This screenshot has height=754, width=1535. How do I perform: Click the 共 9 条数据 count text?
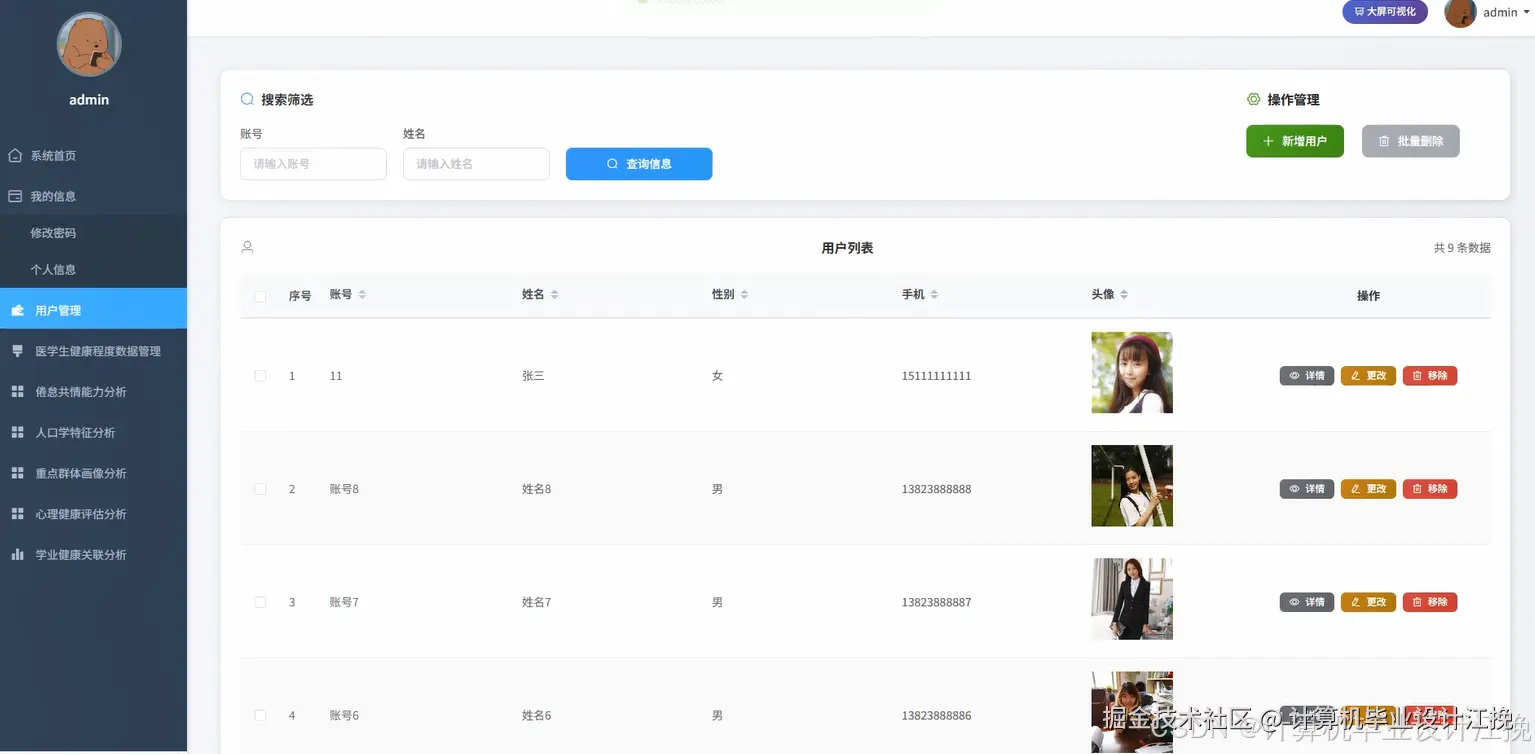[1462, 248]
